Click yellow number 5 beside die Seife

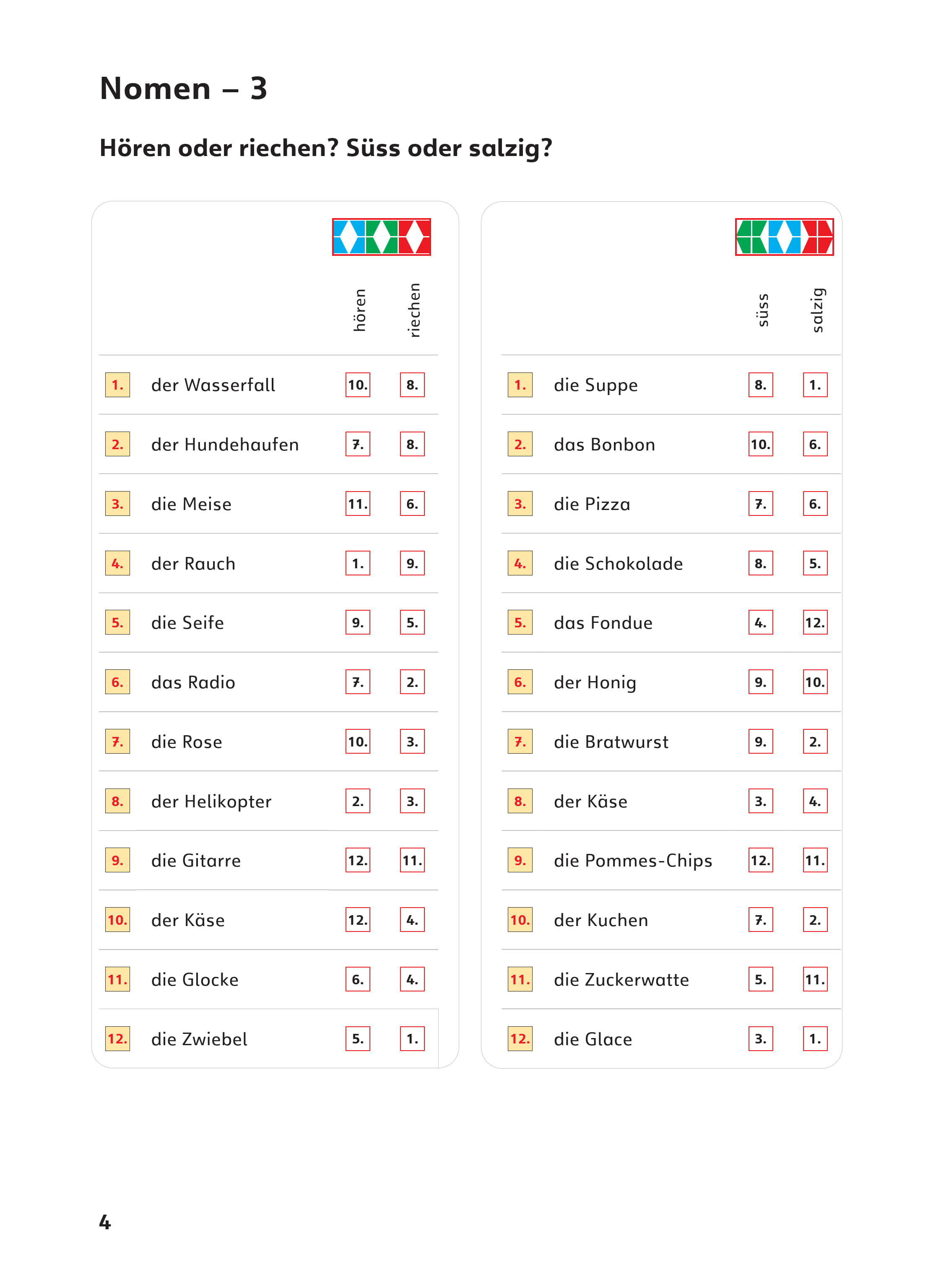[x=117, y=623]
